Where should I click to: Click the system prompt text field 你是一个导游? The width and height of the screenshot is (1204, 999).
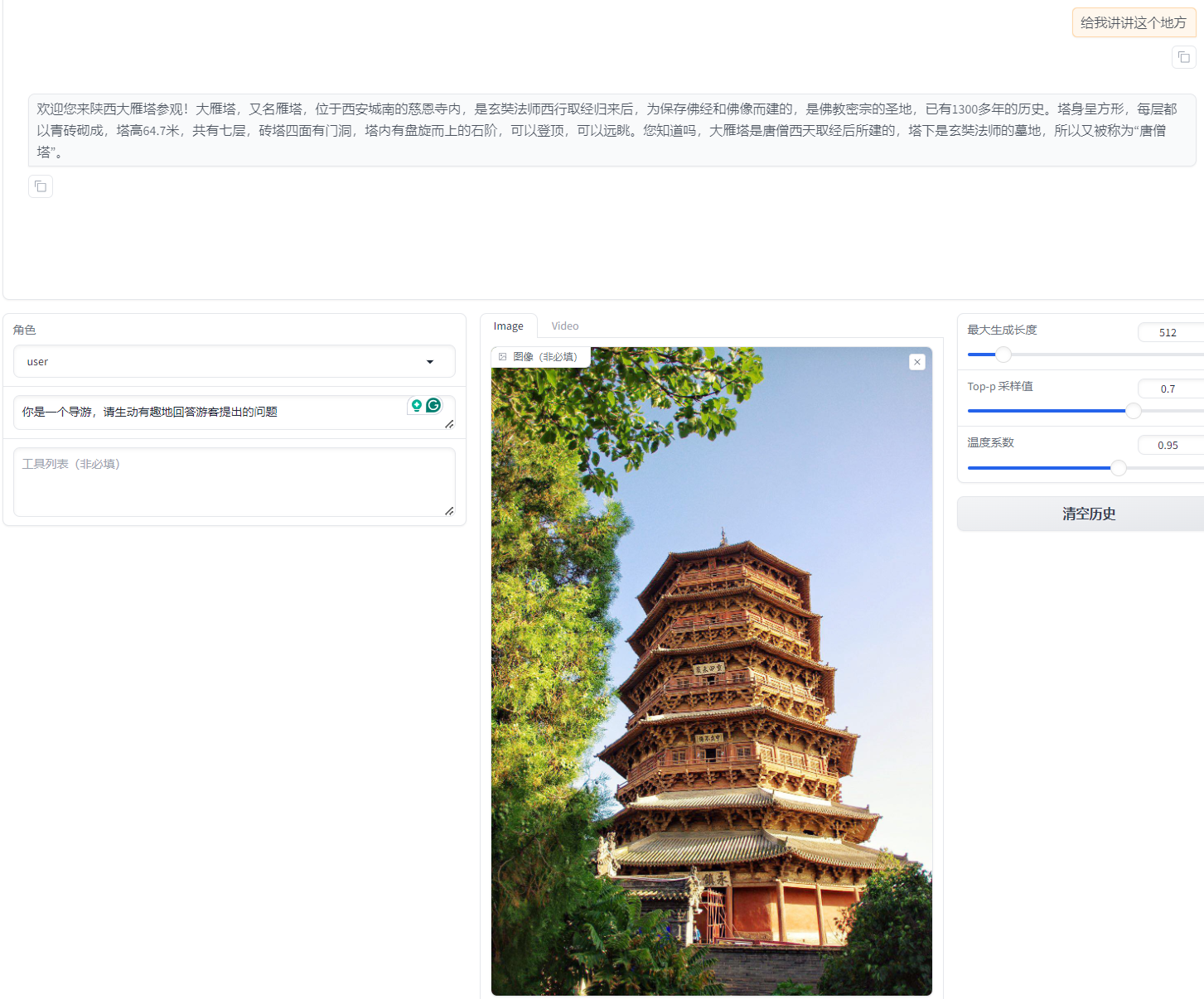coord(235,413)
